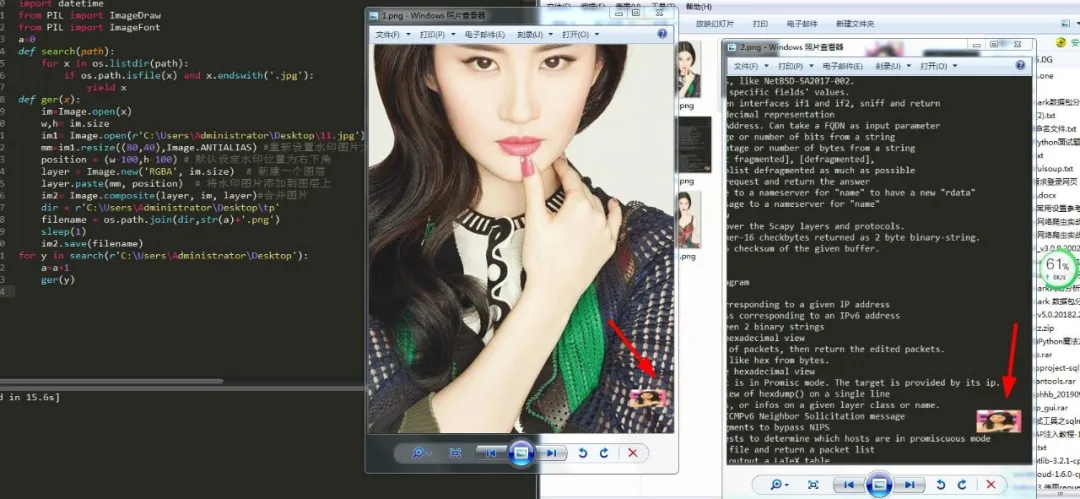
Task: Click 2.png viewer title bar icon
Action: coord(731,48)
